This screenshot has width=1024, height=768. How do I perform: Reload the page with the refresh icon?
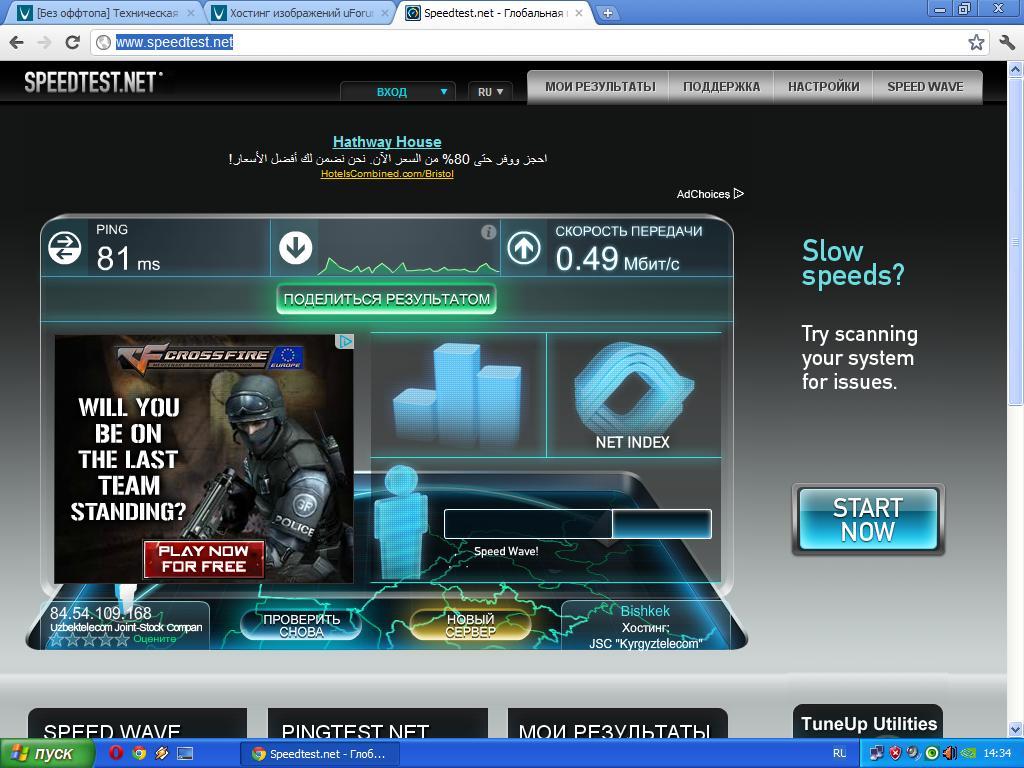pyautogui.click(x=72, y=42)
